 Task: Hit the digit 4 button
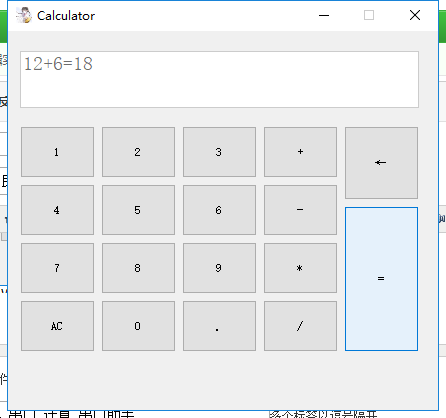point(57,210)
